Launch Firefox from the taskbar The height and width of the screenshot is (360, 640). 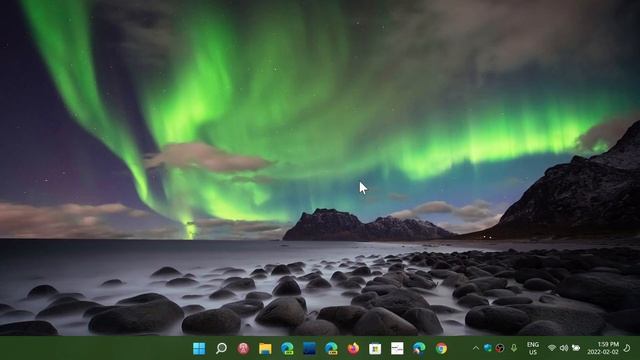coord(353,348)
